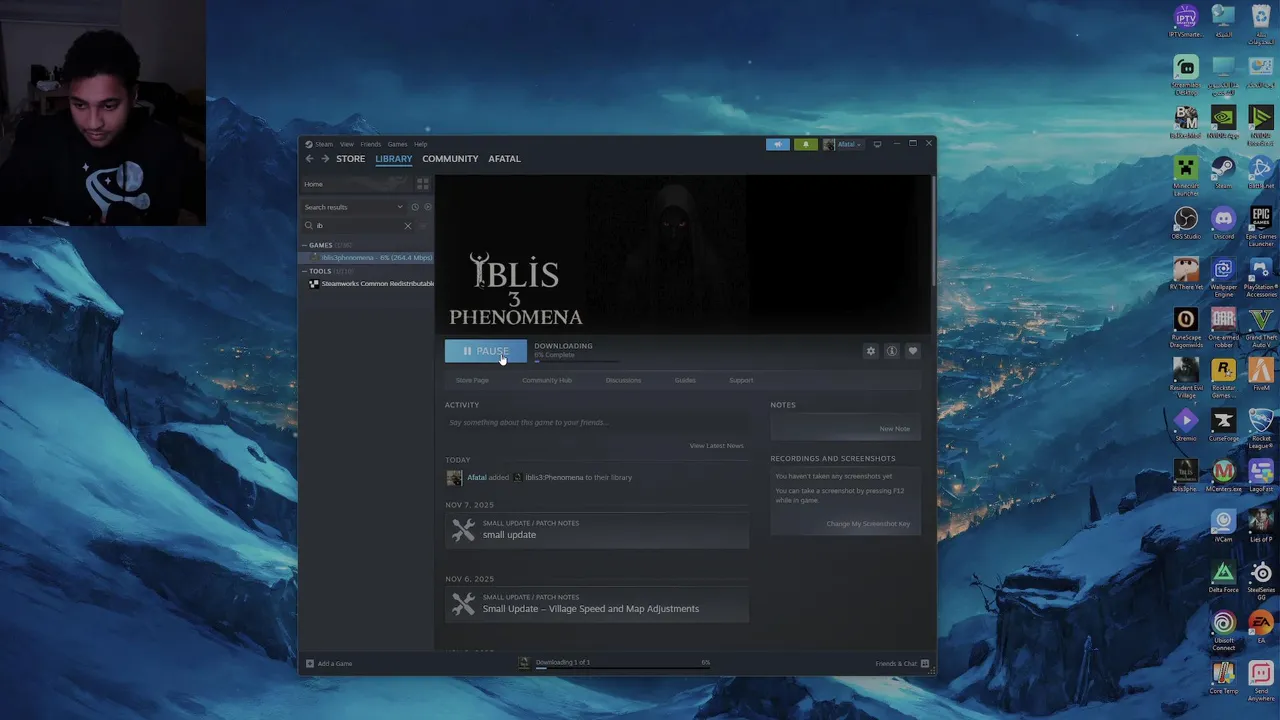Click the ready-to-play filter icon
1280x720 pixels.
coord(428,207)
